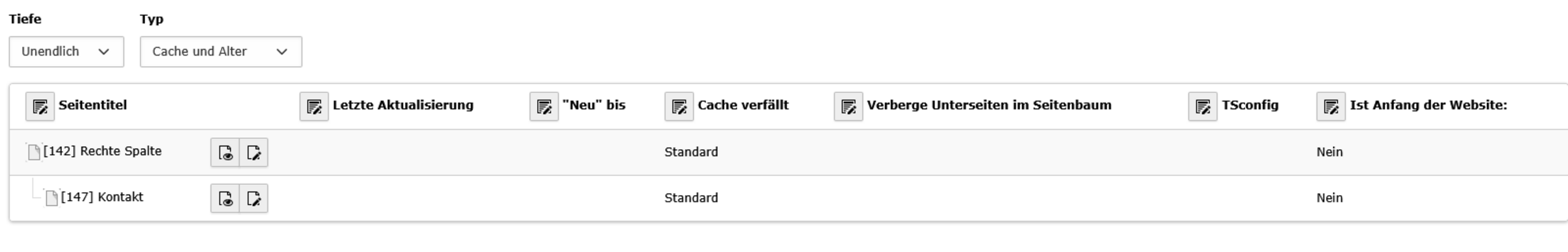Edit the Cache verfällt column field
This screenshot has width=1568, height=252.
click(x=679, y=106)
